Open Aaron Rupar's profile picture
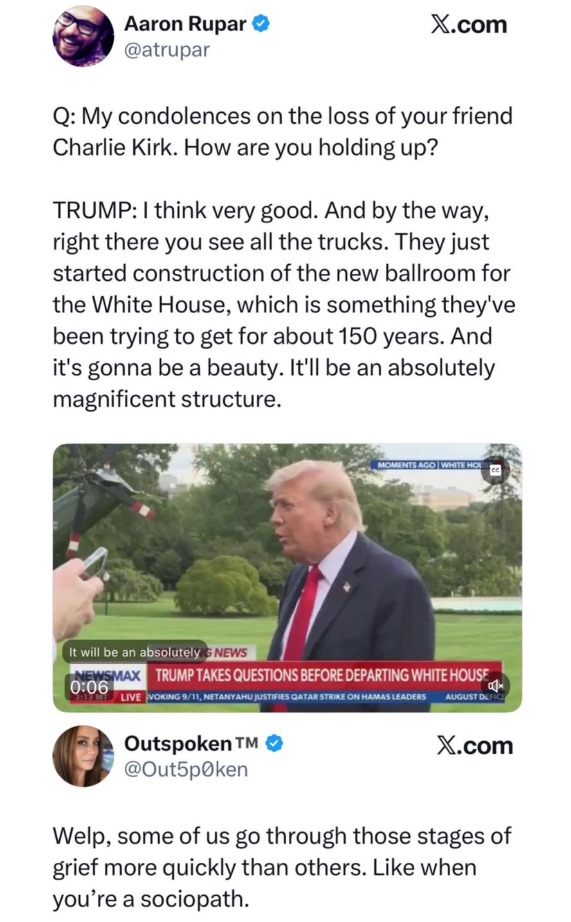Screen dimensions: 571x922 click(x=83, y=36)
